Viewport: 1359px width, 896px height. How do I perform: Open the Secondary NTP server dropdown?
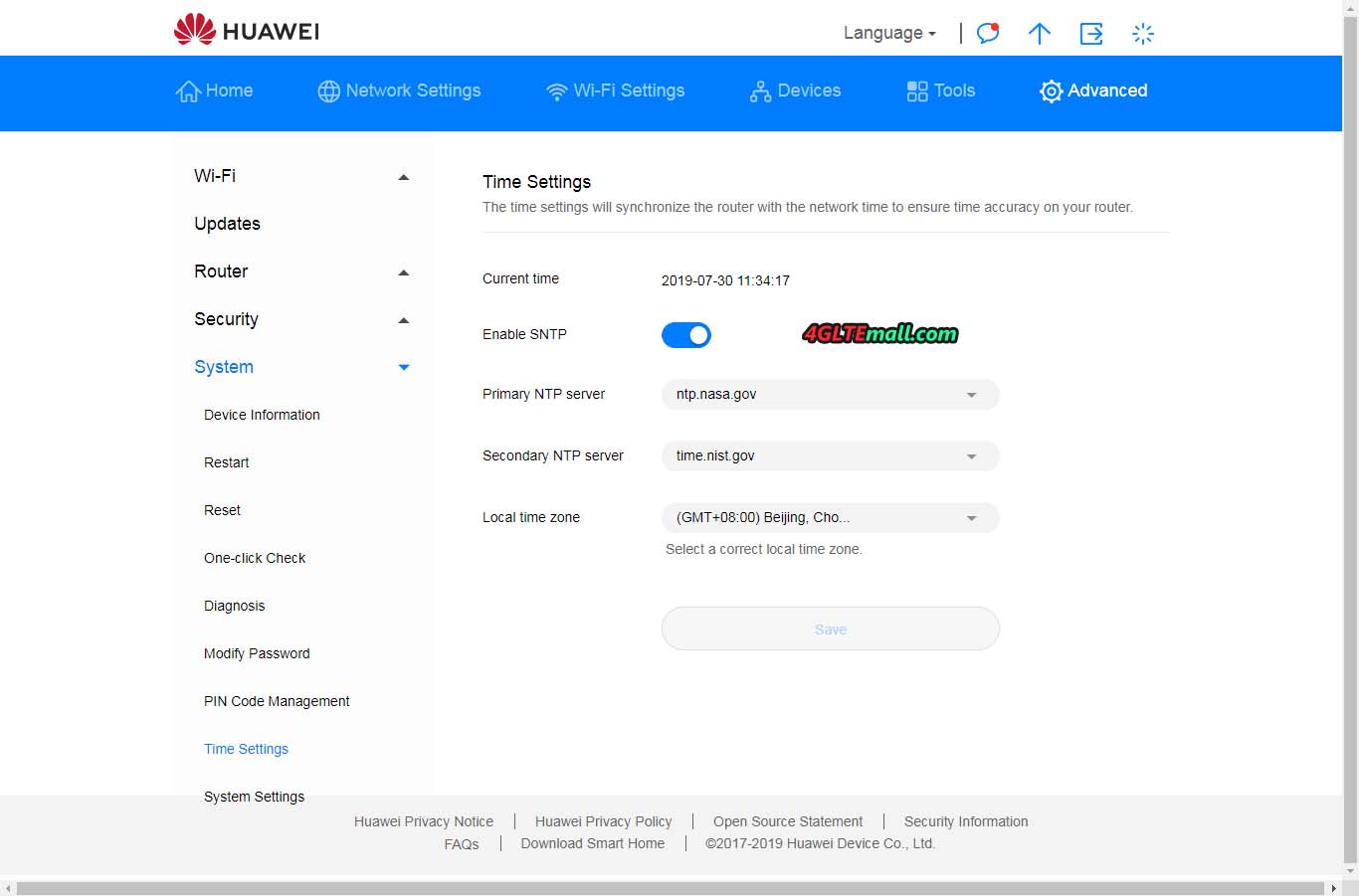tap(830, 456)
